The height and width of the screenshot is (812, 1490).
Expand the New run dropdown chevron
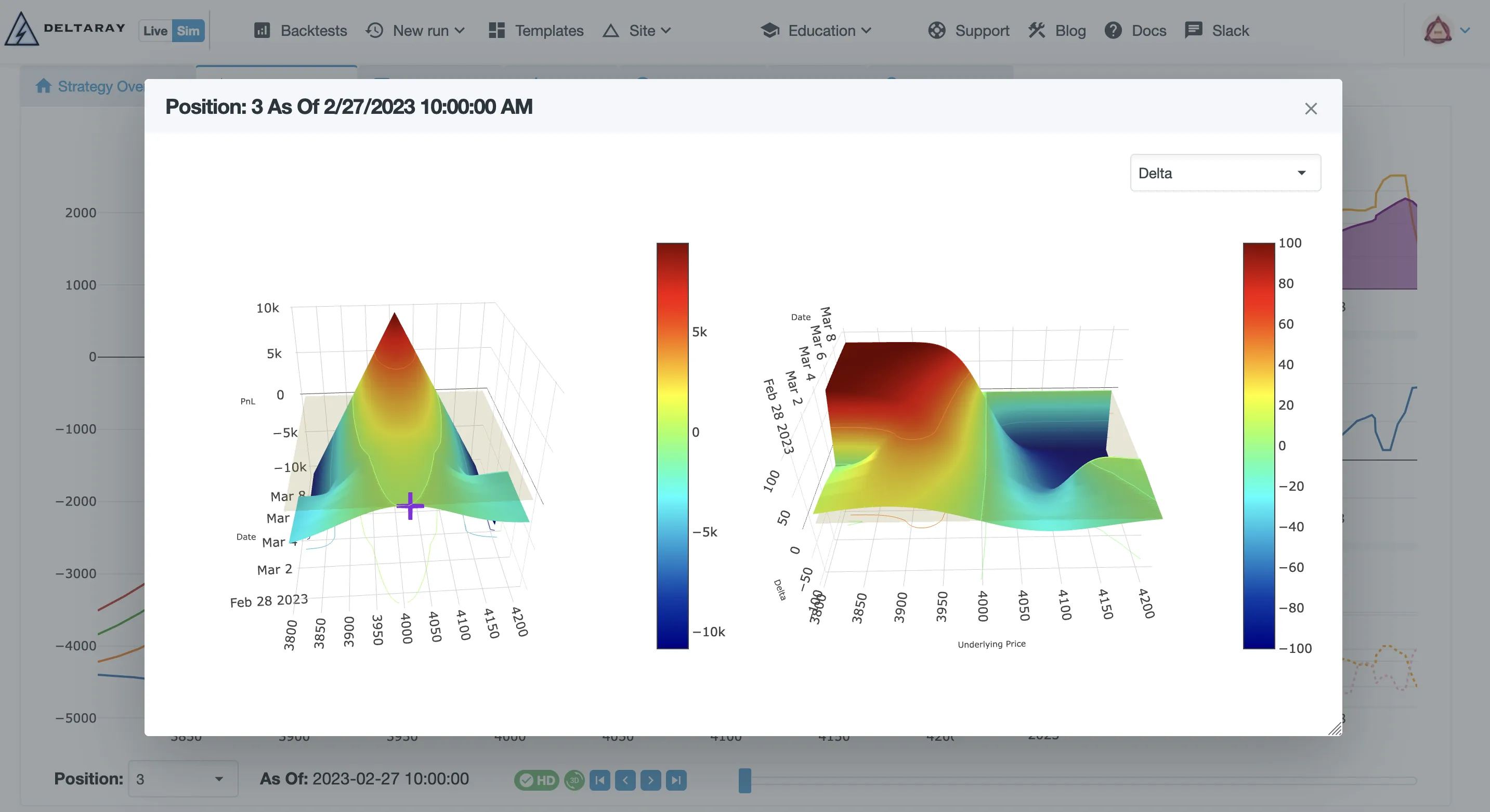460,30
